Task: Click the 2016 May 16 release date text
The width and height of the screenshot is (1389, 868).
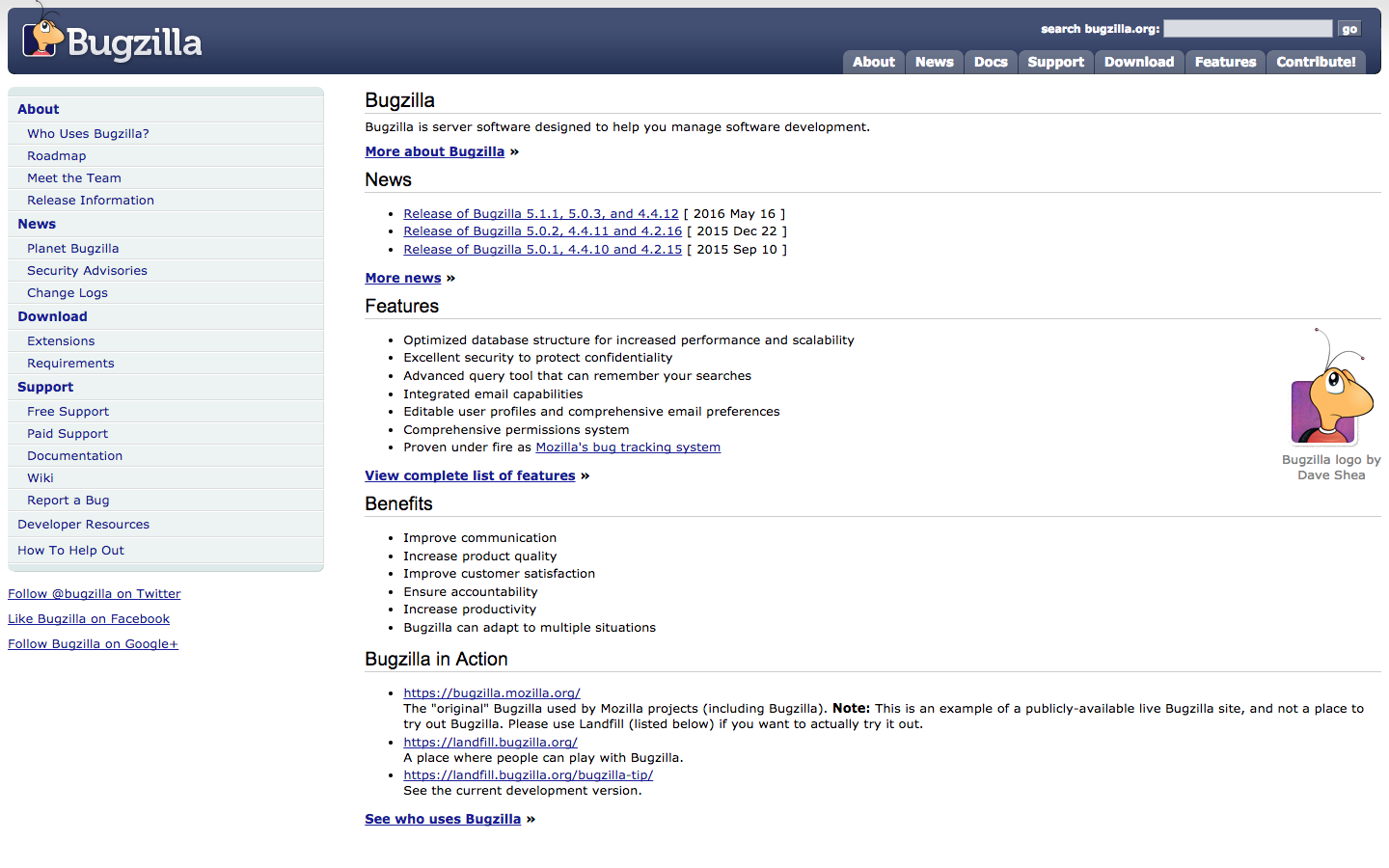Action: coord(734,214)
